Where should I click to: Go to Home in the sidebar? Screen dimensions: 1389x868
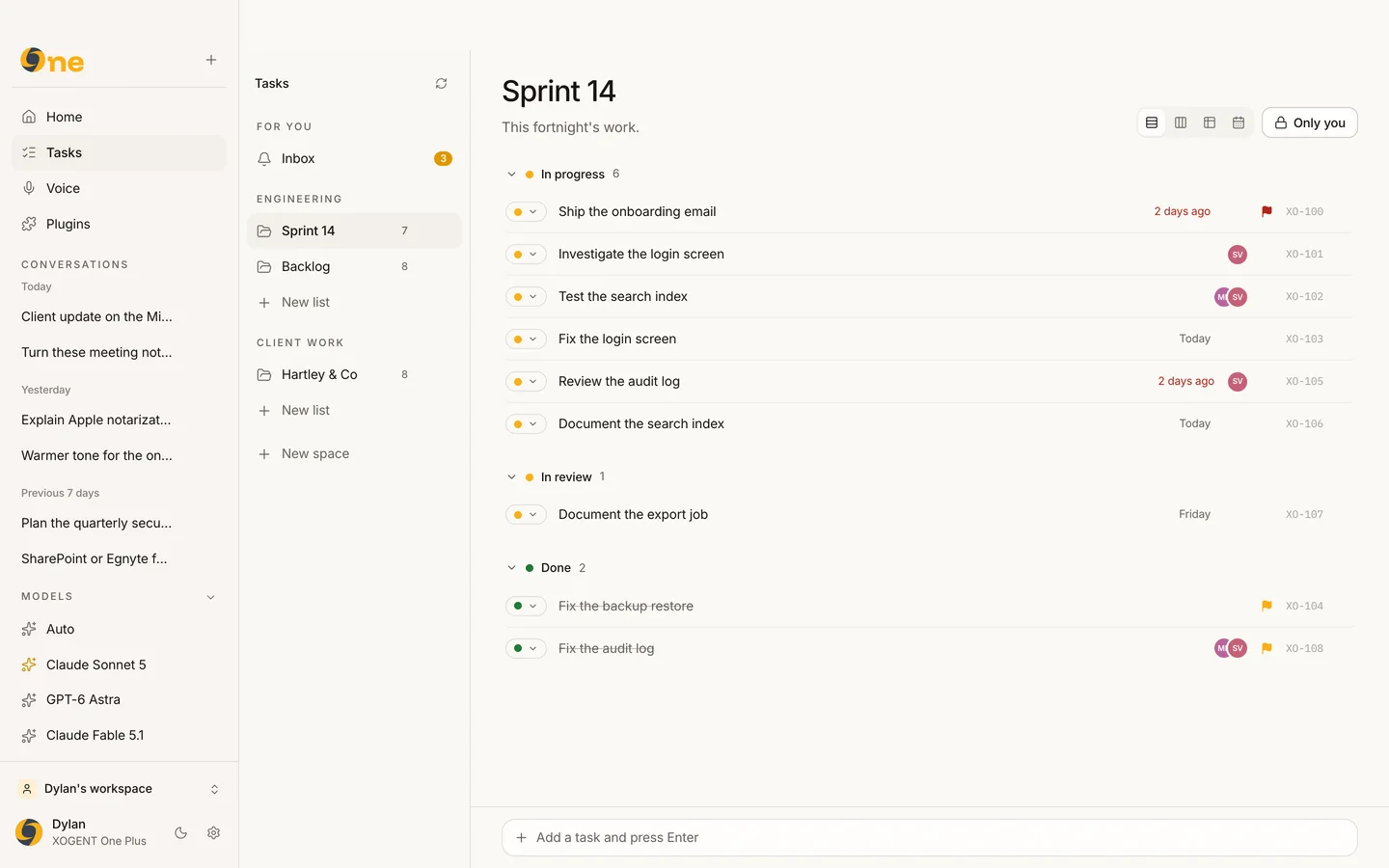[x=120, y=117]
